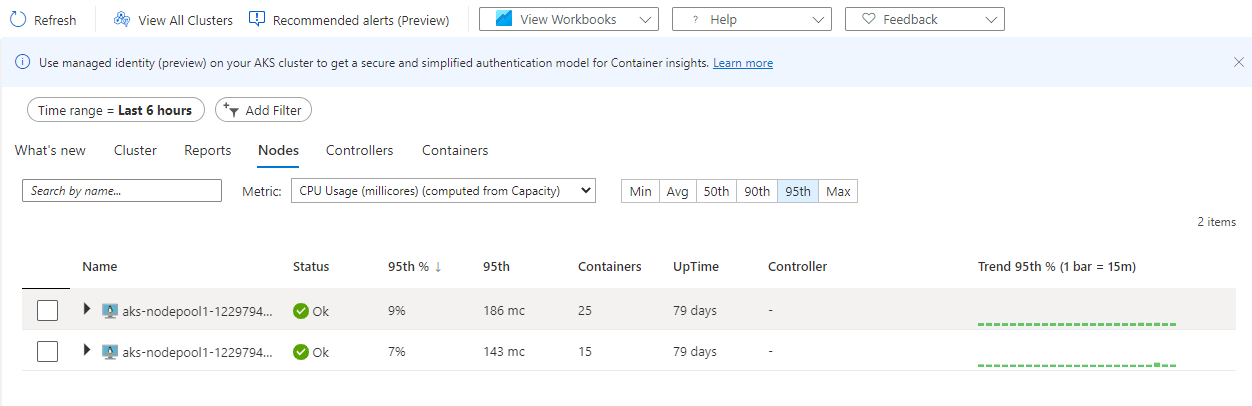Switch to the Controllers tab
Viewport: 1252px width, 406px height.
tap(359, 151)
